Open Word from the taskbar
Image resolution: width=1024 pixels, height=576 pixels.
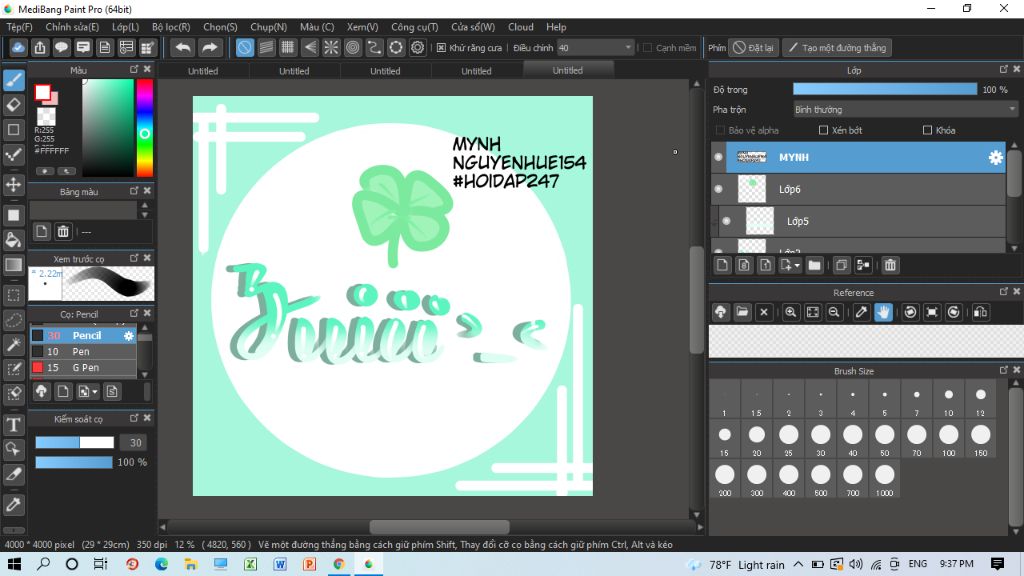280,564
